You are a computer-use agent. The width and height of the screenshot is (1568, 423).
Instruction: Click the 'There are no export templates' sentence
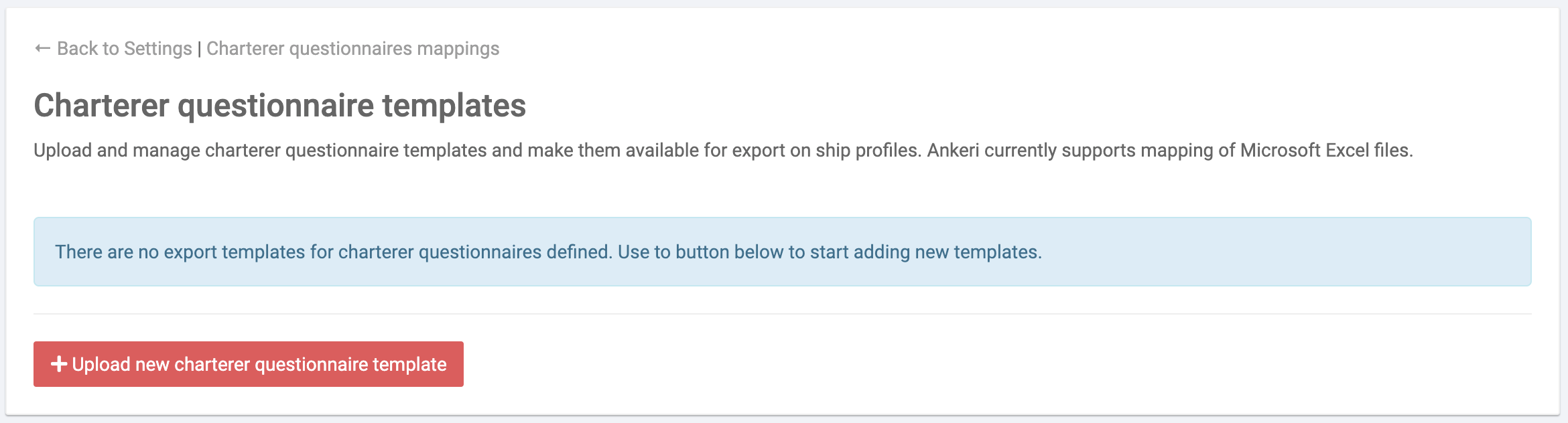tap(333, 252)
